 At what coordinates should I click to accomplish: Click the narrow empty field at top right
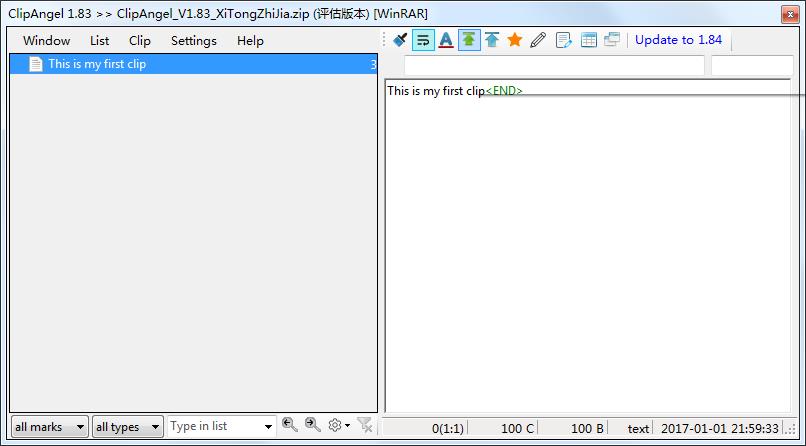[x=753, y=66]
